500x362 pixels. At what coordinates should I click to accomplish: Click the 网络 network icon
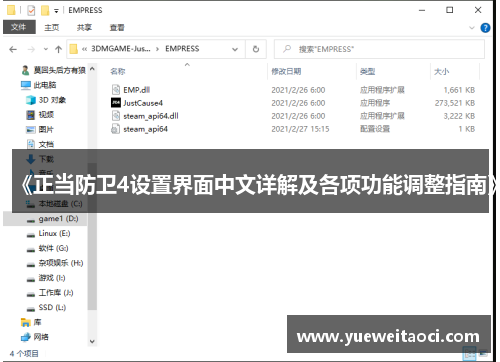pos(25,337)
